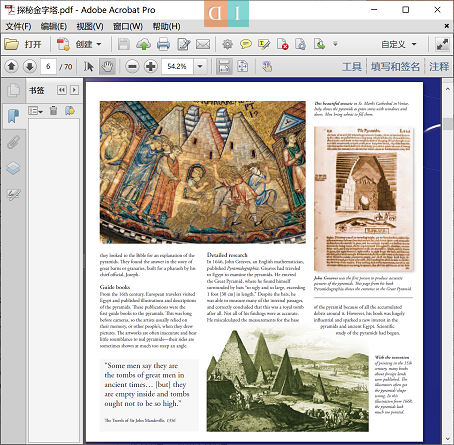The image size is (454, 445).
Task: Expand the 创建 dropdown arrow
Action: tap(99, 44)
